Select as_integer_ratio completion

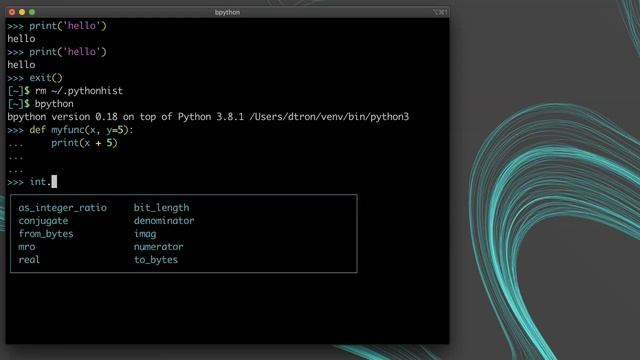[62, 208]
